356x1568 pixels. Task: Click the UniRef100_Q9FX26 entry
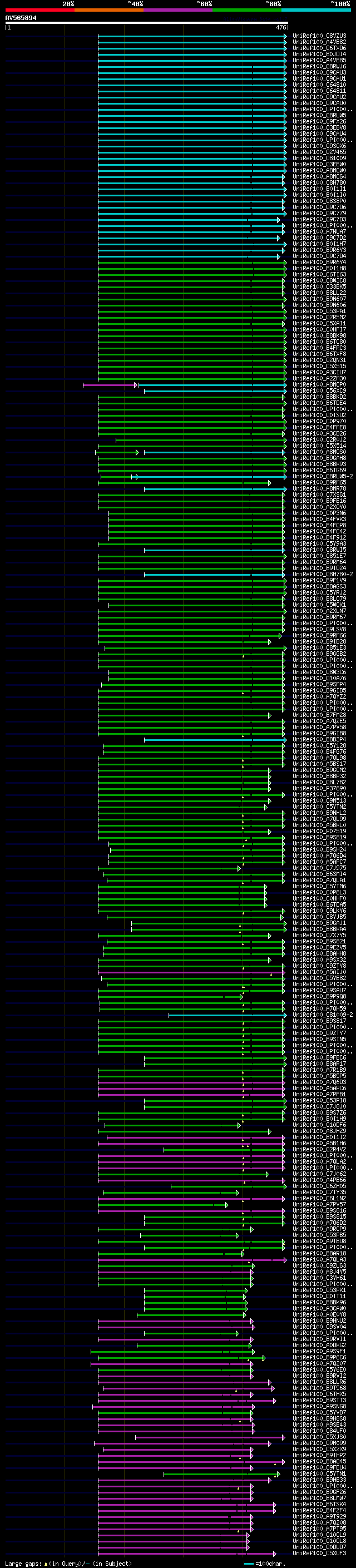pos(319,122)
